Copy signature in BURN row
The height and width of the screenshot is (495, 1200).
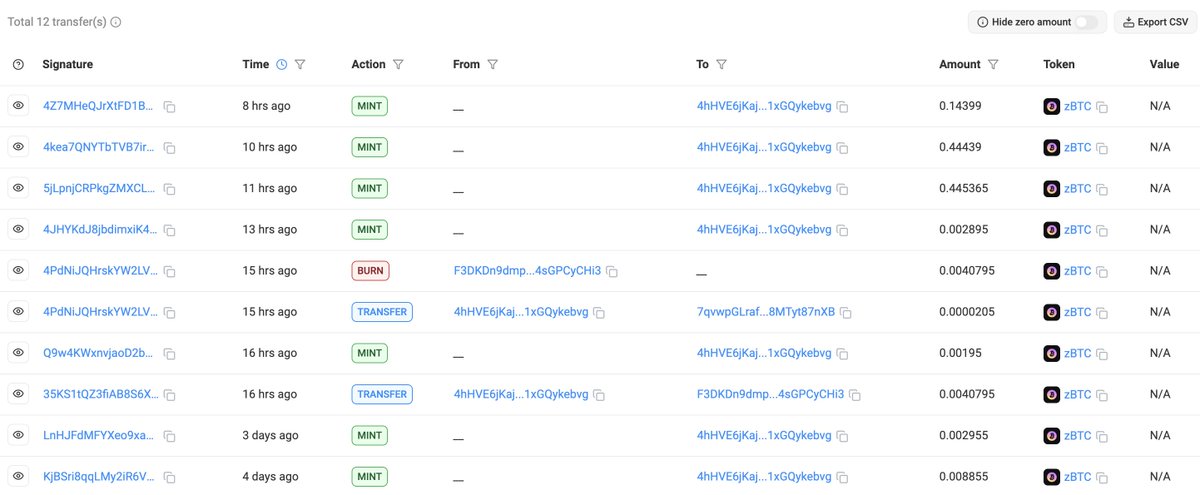click(x=170, y=271)
